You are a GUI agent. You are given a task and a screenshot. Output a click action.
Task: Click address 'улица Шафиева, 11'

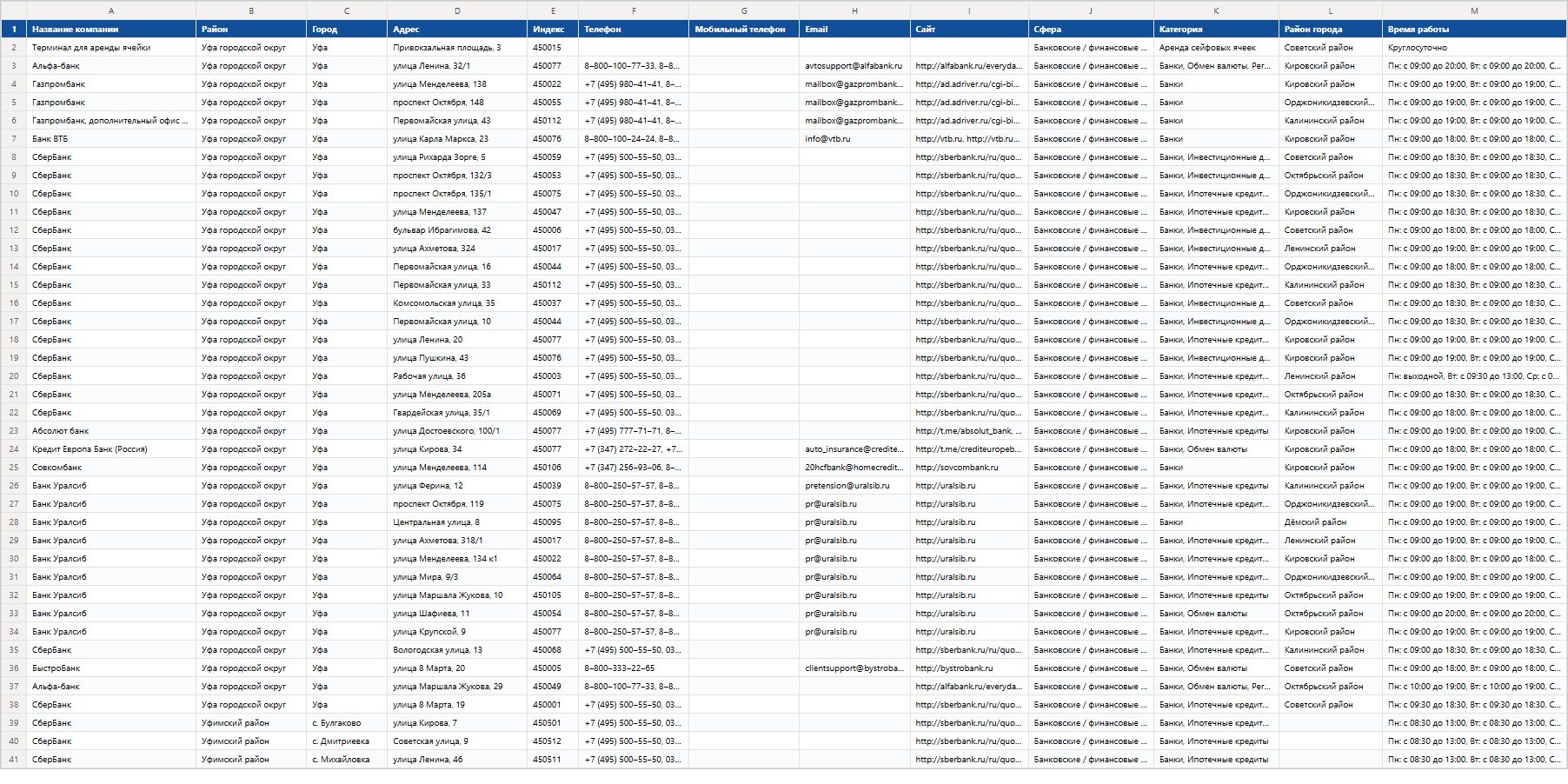tap(457, 614)
